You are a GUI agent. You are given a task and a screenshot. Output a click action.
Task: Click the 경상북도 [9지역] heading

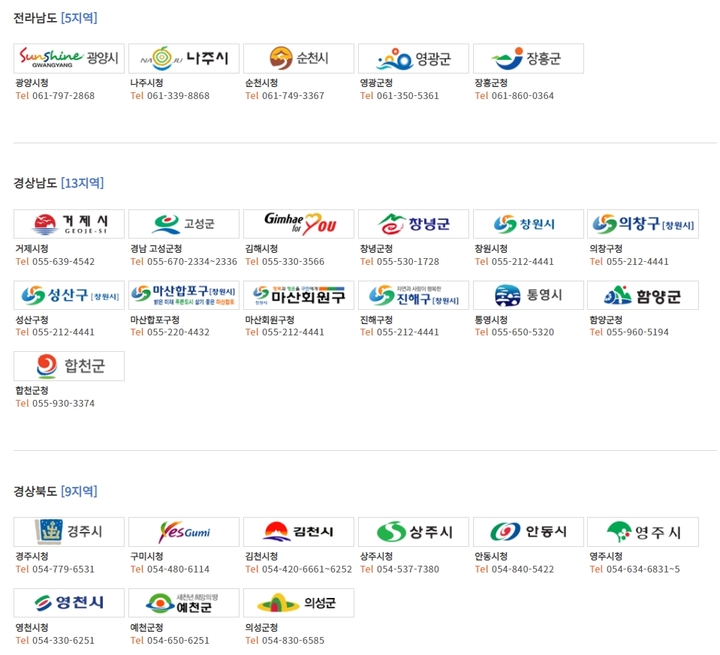[x=56, y=491]
